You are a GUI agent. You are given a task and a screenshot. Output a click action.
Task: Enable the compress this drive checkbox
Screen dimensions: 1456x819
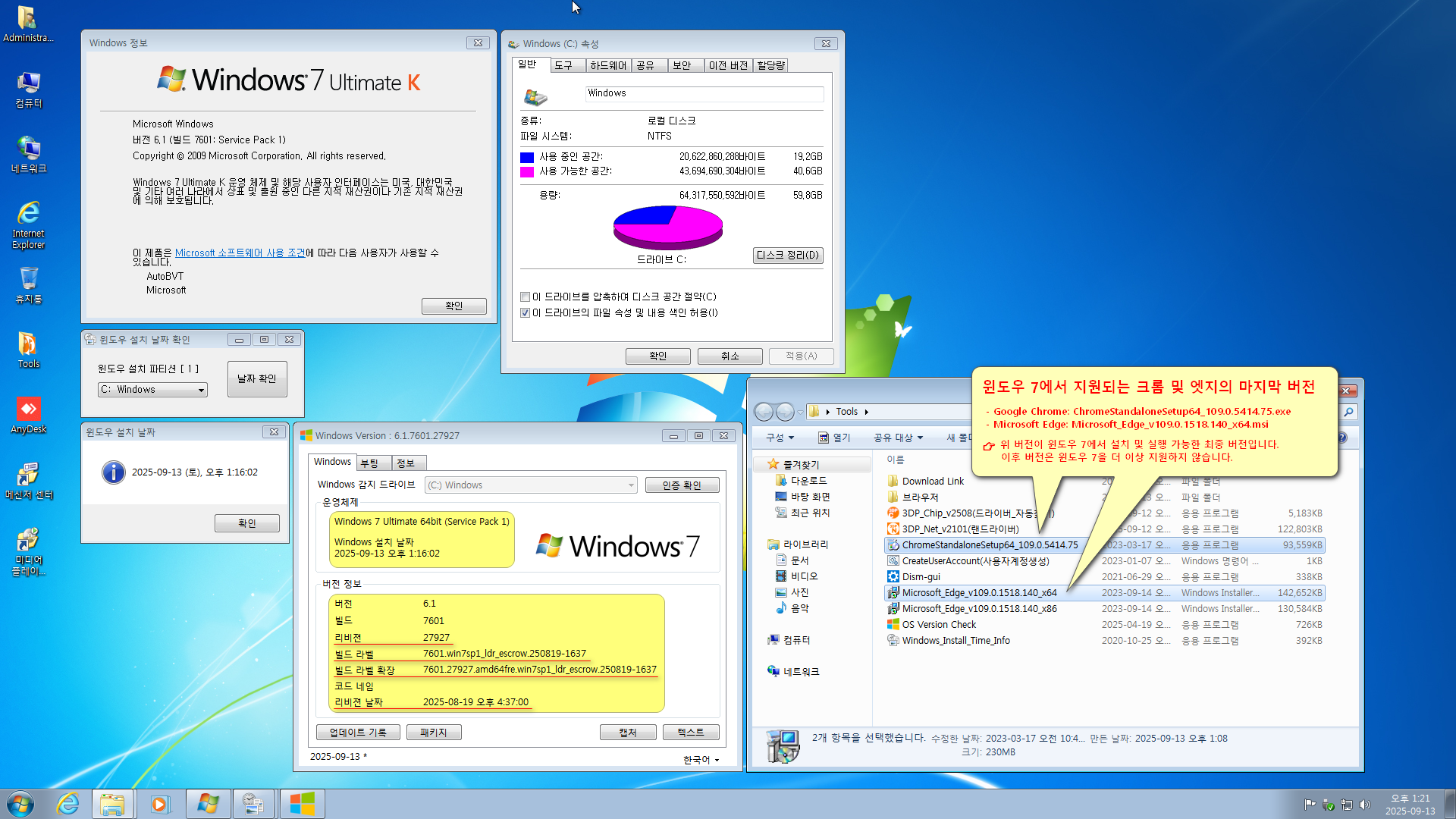click(x=525, y=297)
